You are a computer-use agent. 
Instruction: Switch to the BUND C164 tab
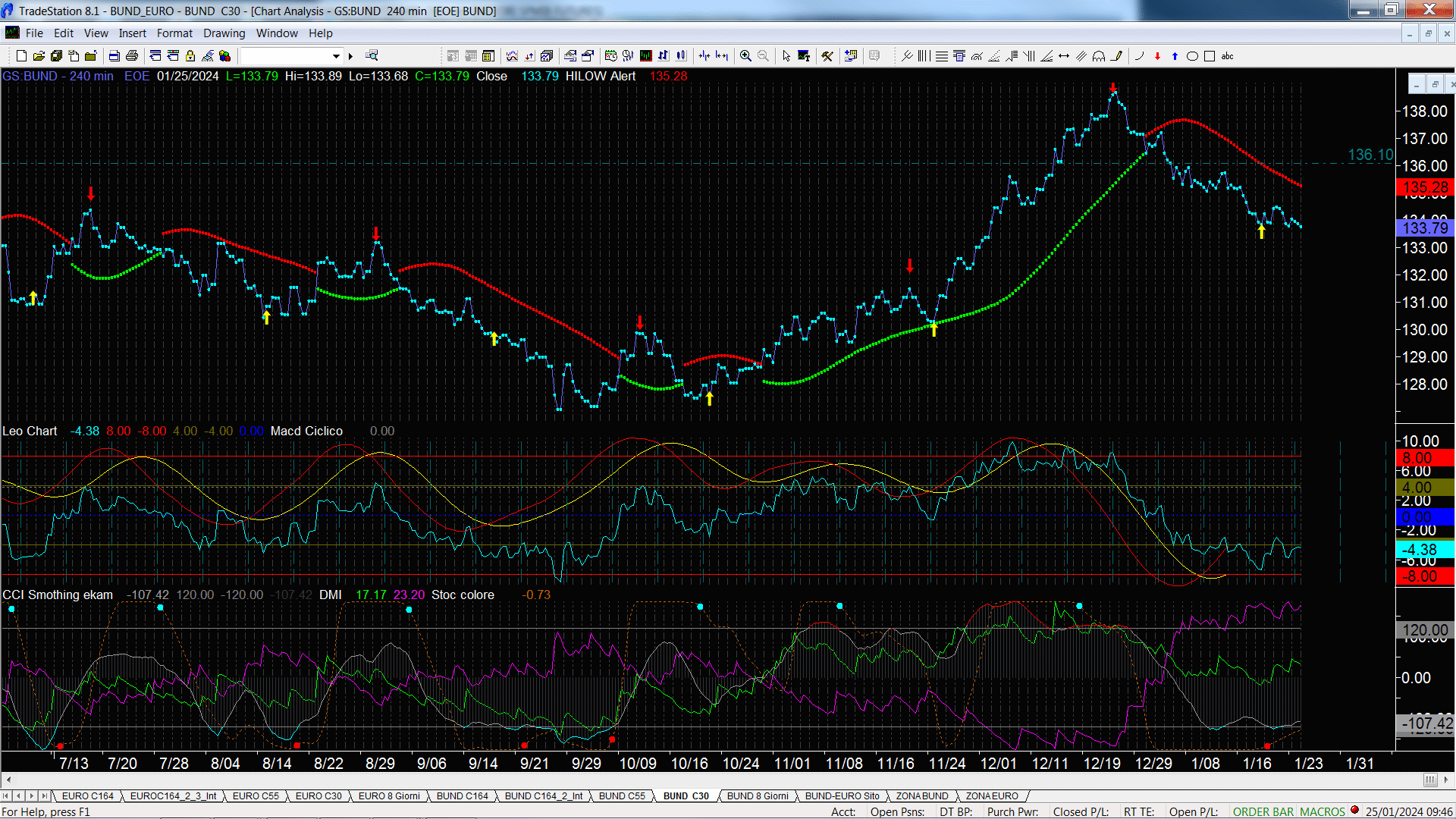click(x=463, y=796)
